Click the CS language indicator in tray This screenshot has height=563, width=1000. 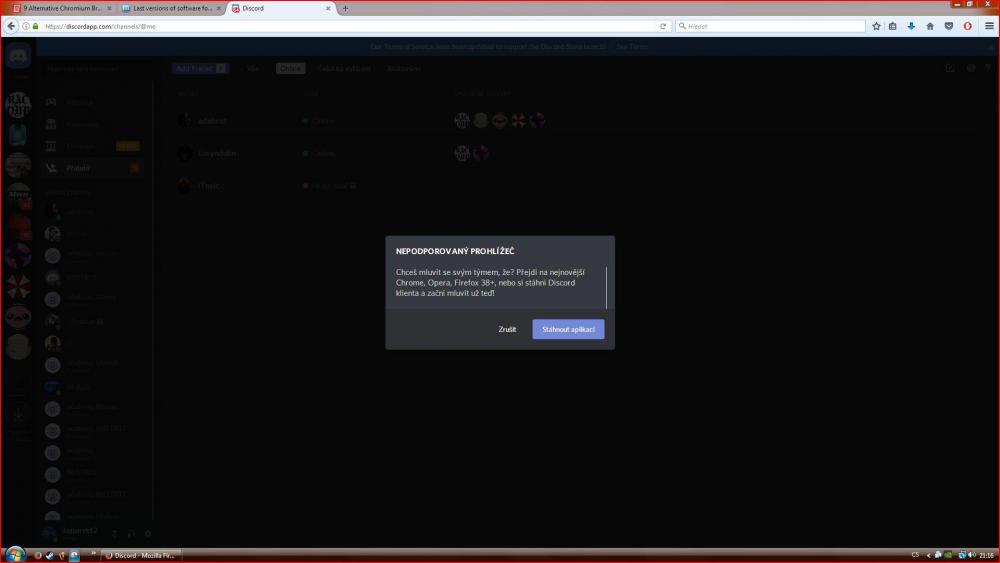[x=916, y=555]
